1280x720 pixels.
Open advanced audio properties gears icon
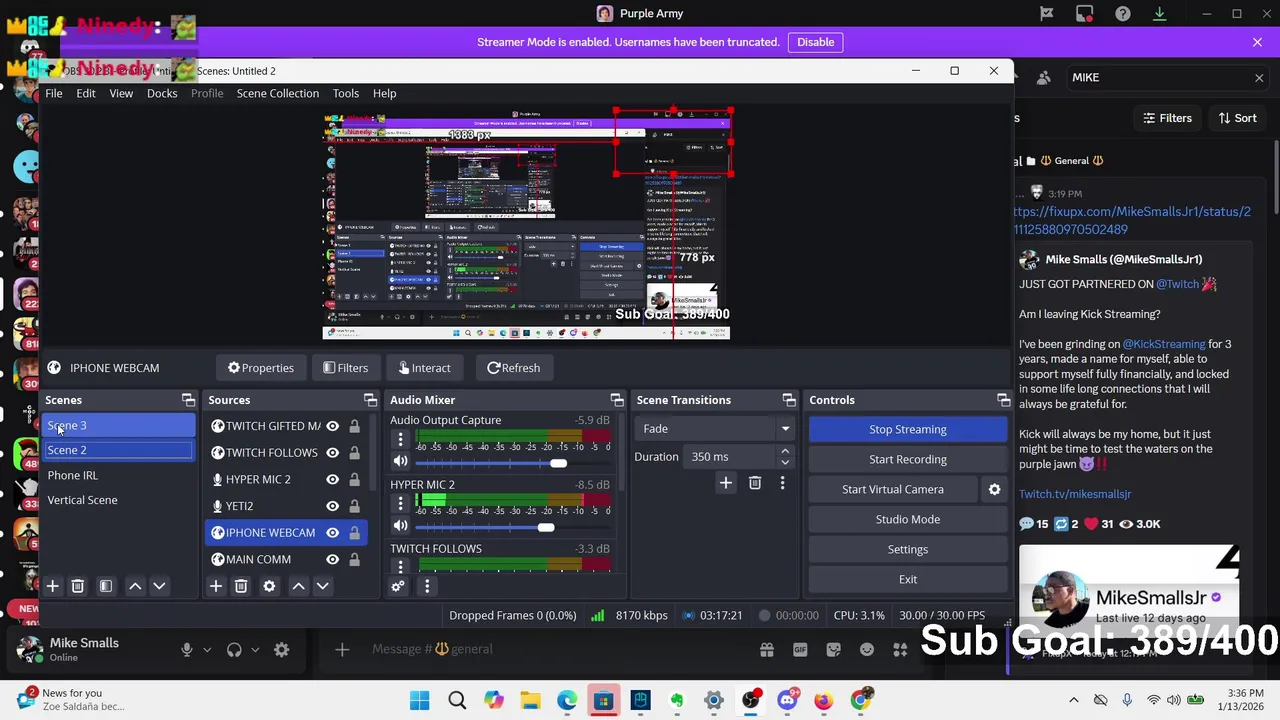pos(398,586)
